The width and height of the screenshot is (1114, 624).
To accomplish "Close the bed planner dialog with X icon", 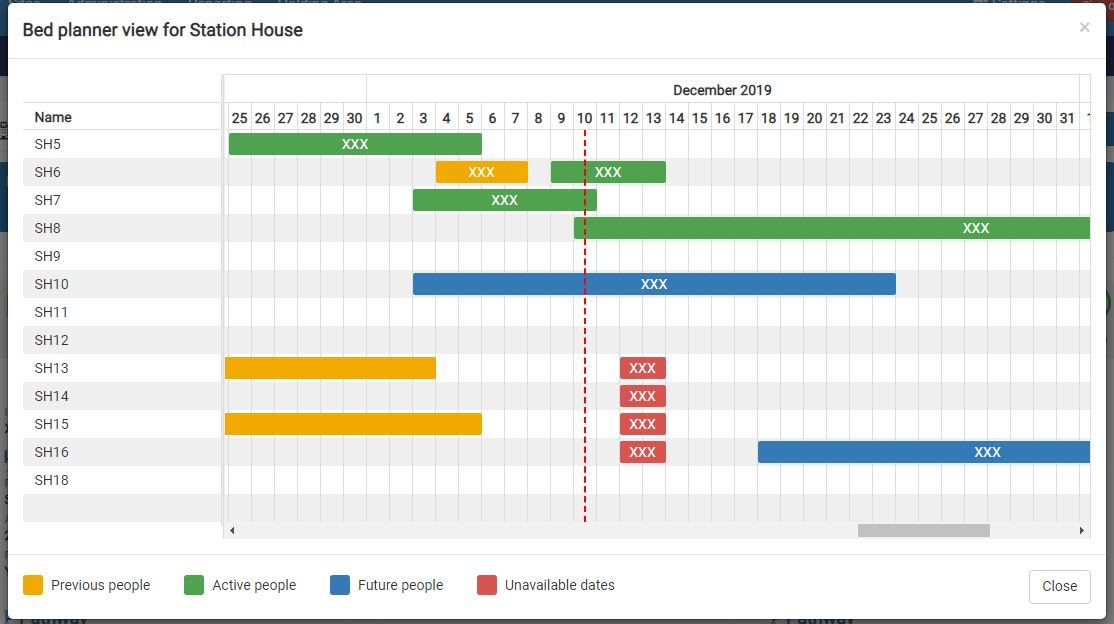I will click(1084, 28).
